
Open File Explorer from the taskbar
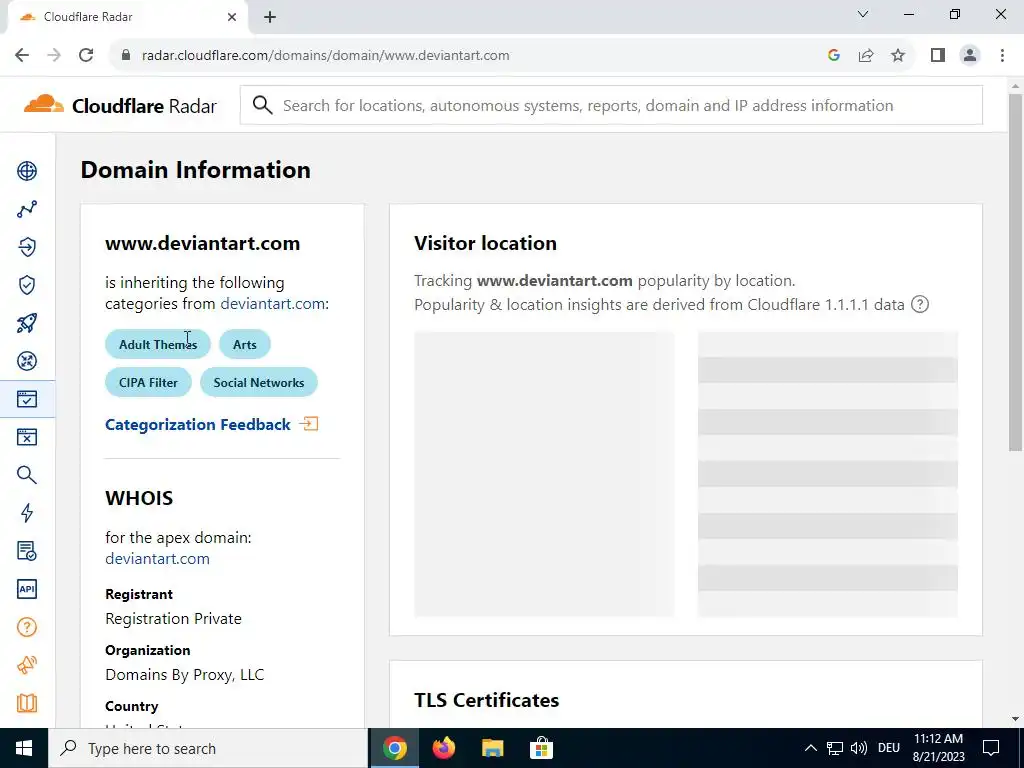pyautogui.click(x=492, y=748)
